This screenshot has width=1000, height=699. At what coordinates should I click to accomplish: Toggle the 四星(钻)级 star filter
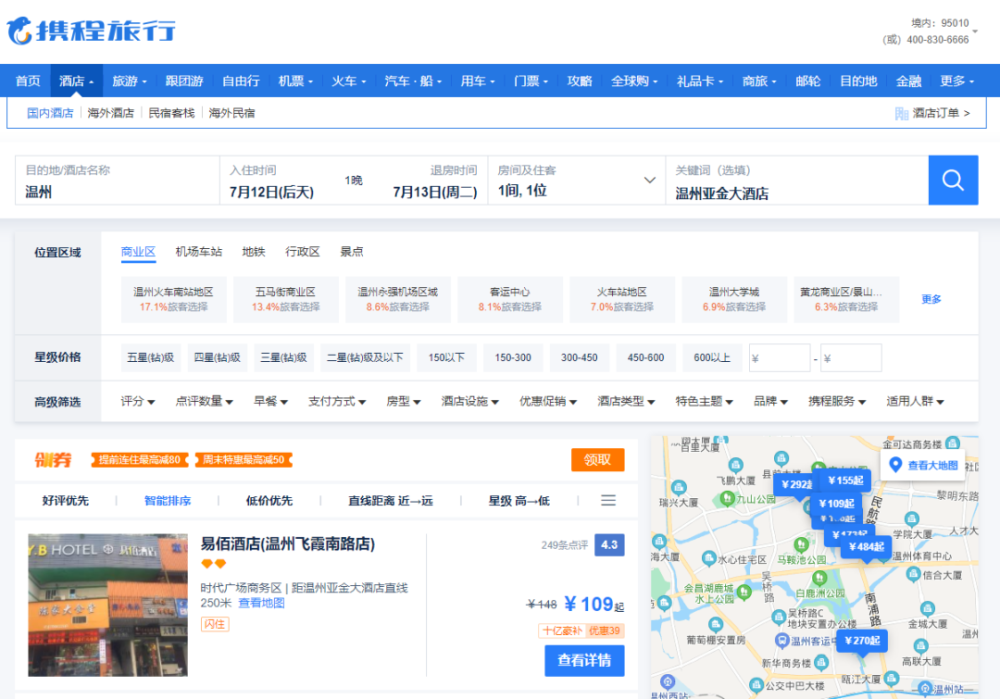(217, 358)
